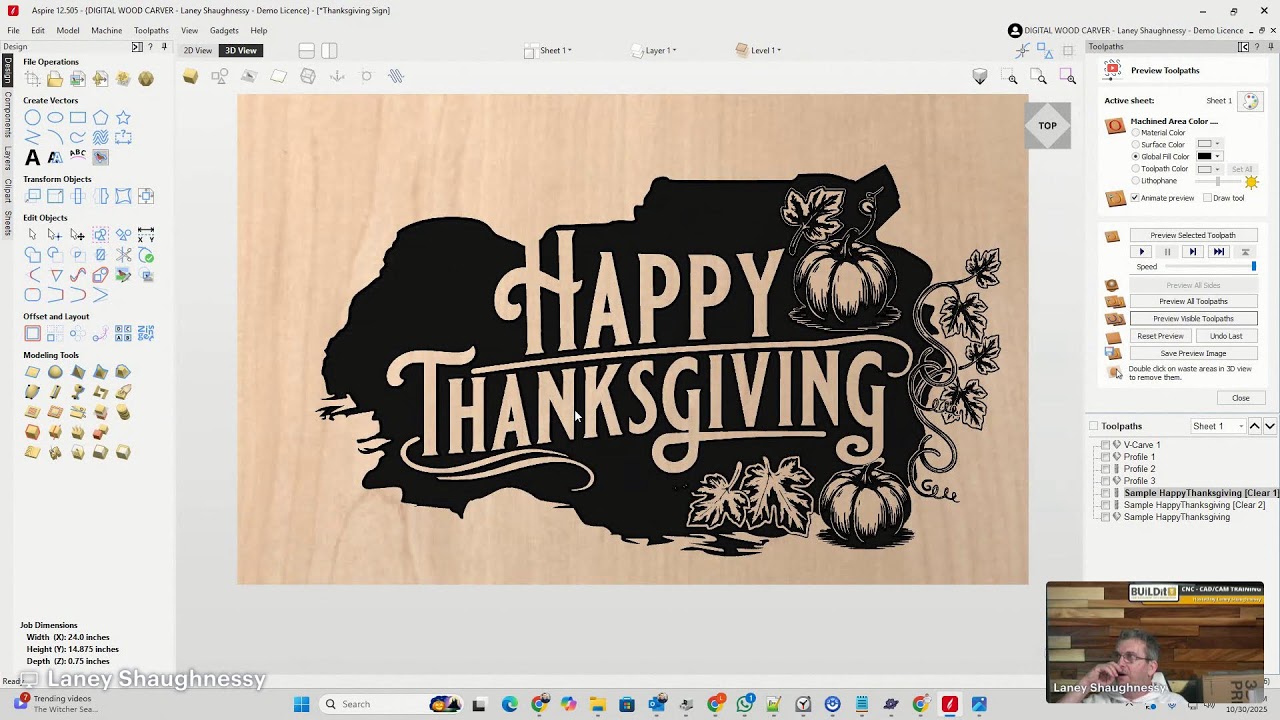Open the Text on Curve 'ABC' tool

78,156
